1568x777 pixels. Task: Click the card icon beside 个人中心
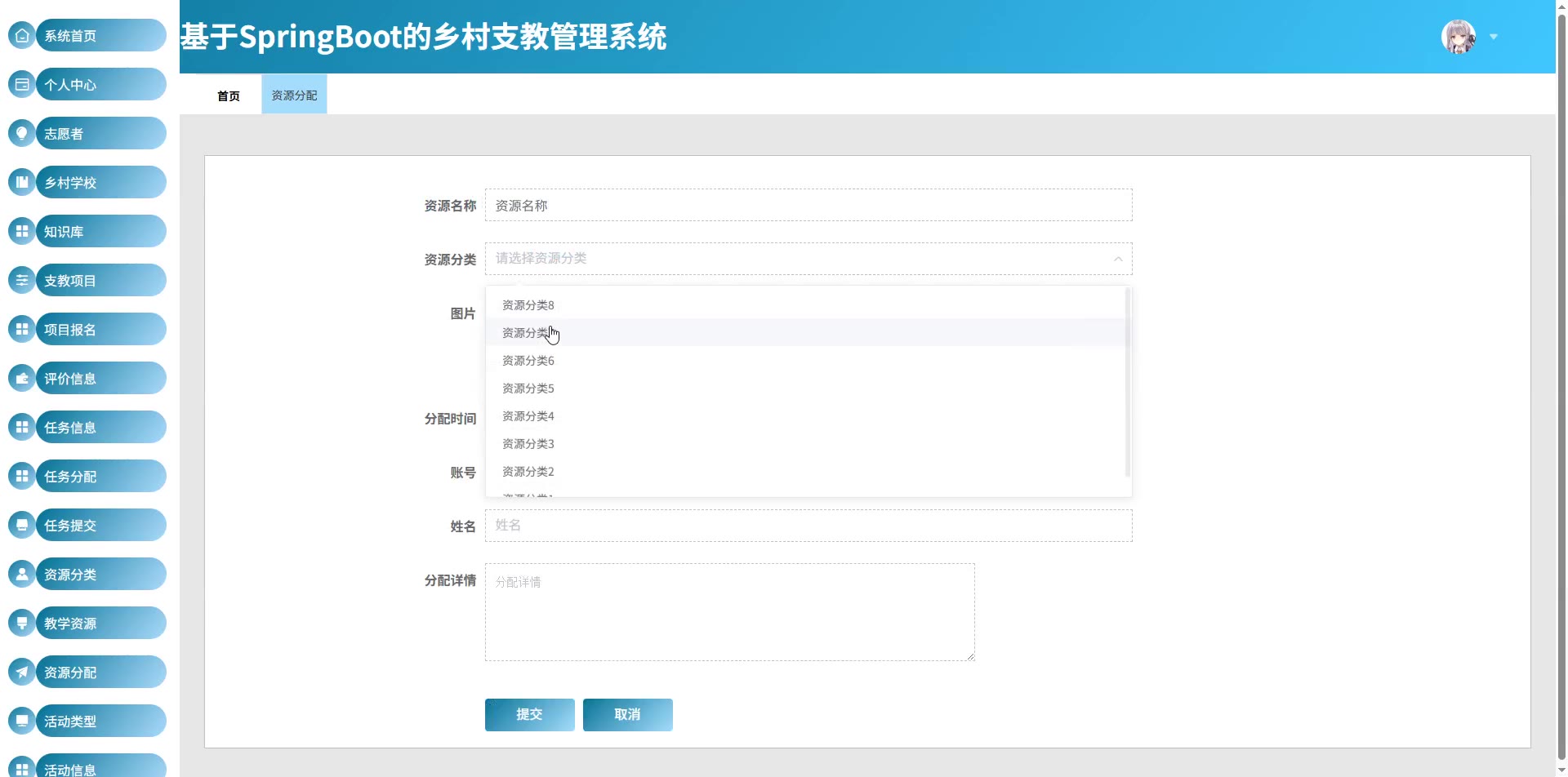pos(22,85)
